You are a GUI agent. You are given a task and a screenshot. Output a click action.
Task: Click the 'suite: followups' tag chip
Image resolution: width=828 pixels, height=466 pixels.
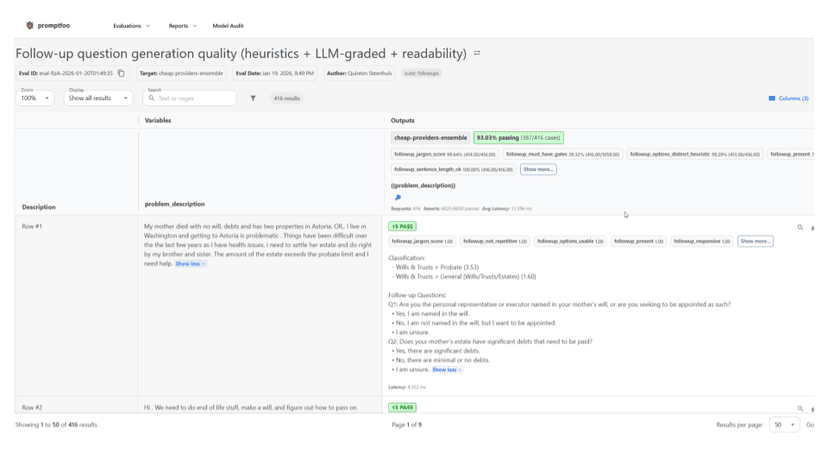point(422,73)
